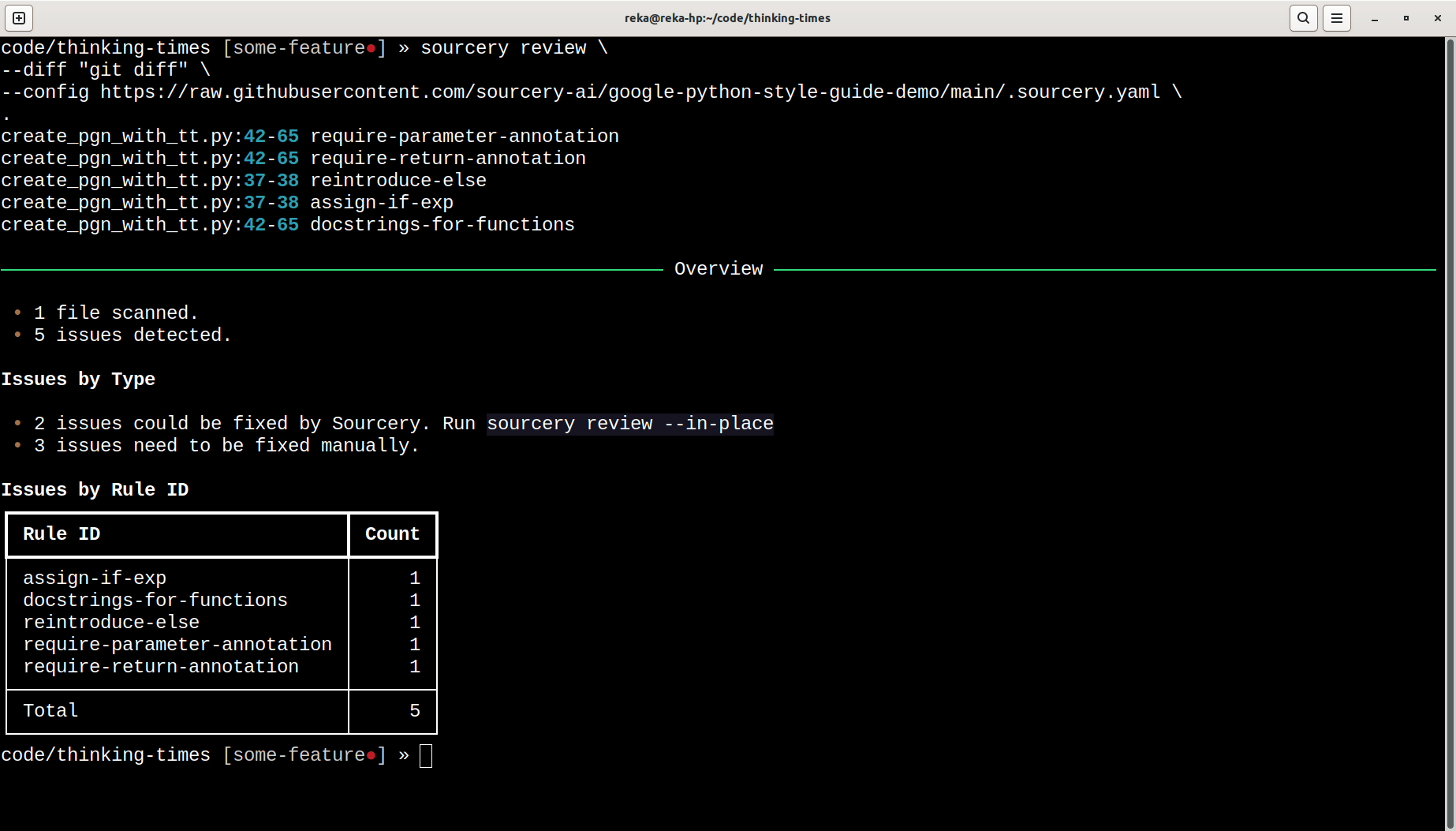The width and height of the screenshot is (1456, 831).
Task: Open the hamburger main menu
Action: coord(1337,17)
